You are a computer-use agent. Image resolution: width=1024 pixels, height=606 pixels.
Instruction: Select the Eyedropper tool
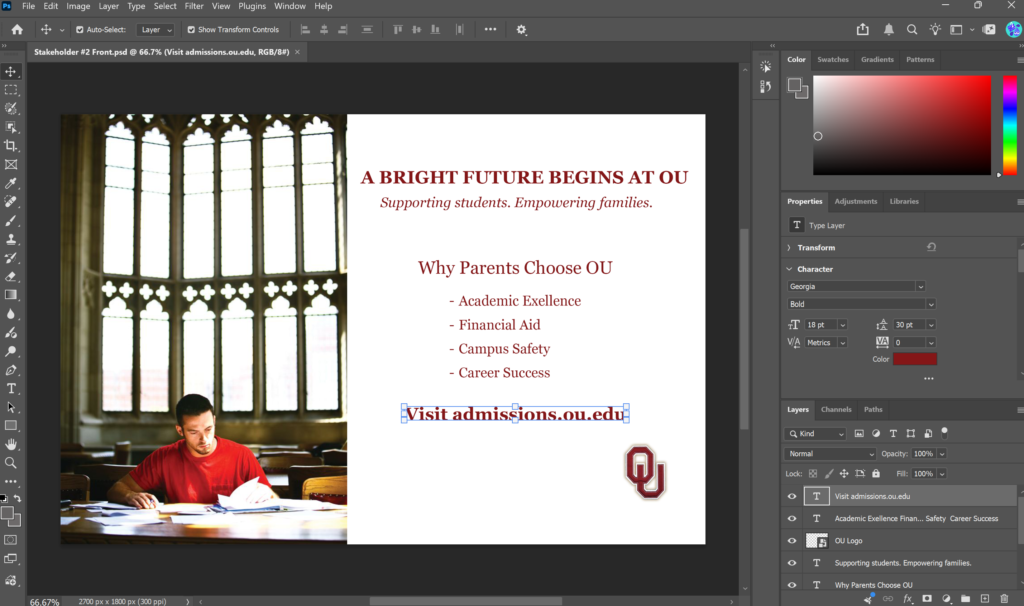(11, 183)
